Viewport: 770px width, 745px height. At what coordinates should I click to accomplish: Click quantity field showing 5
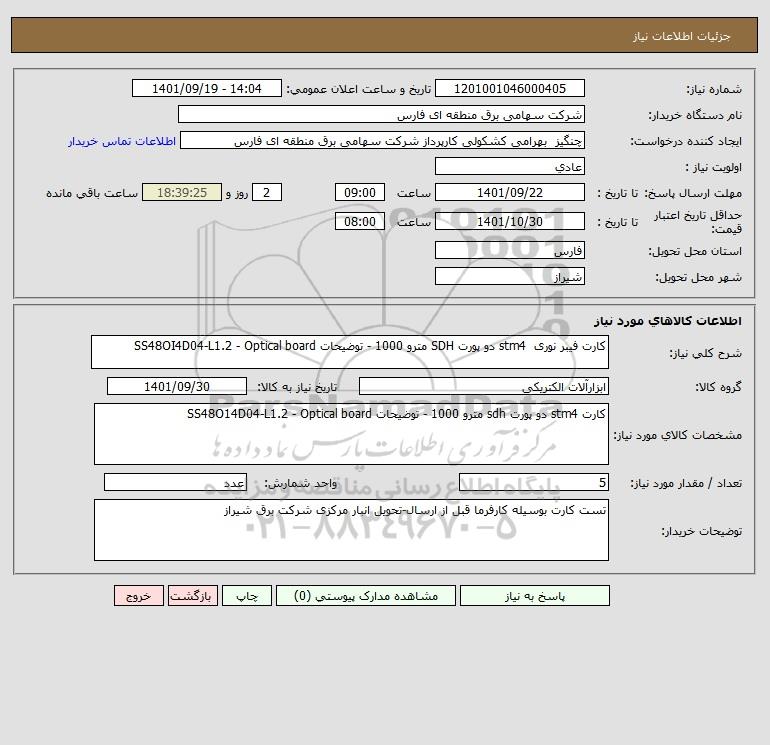coord(534,482)
